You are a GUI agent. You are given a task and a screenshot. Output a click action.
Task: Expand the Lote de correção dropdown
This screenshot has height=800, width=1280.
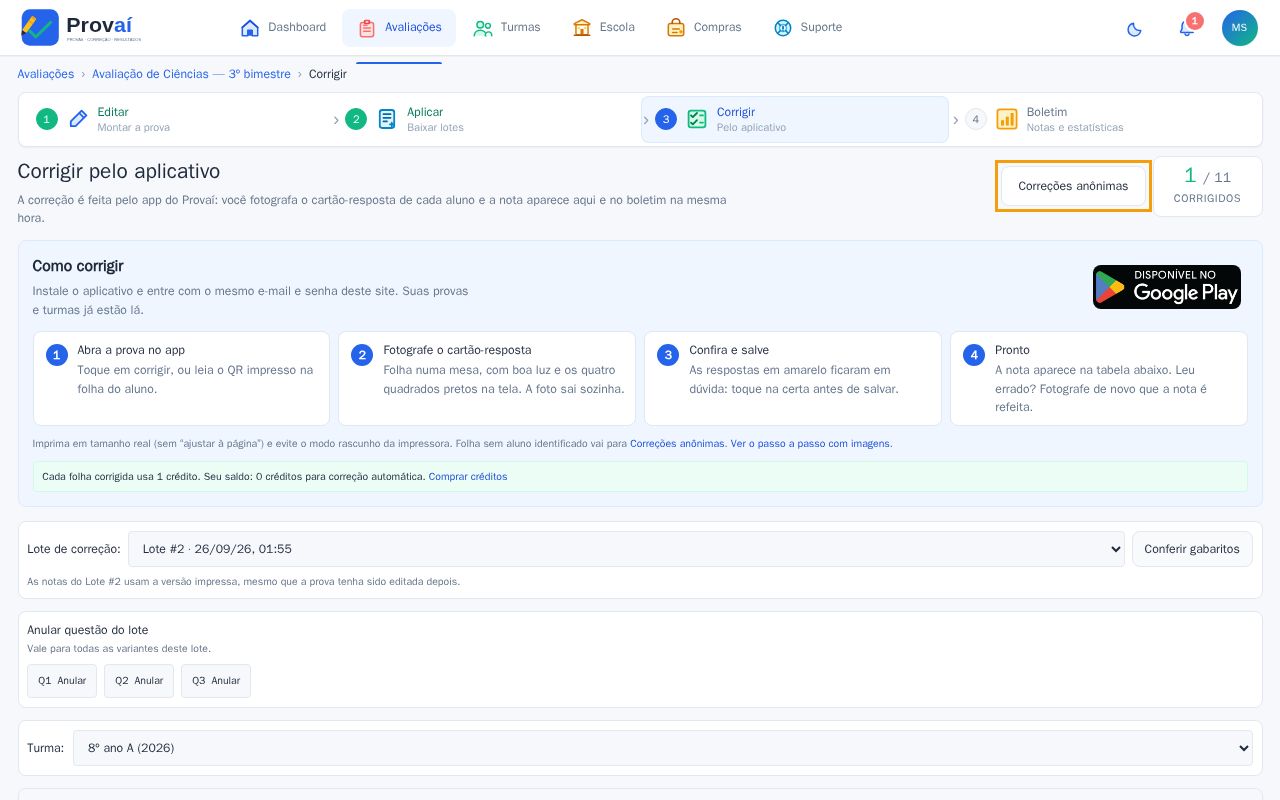(x=626, y=549)
